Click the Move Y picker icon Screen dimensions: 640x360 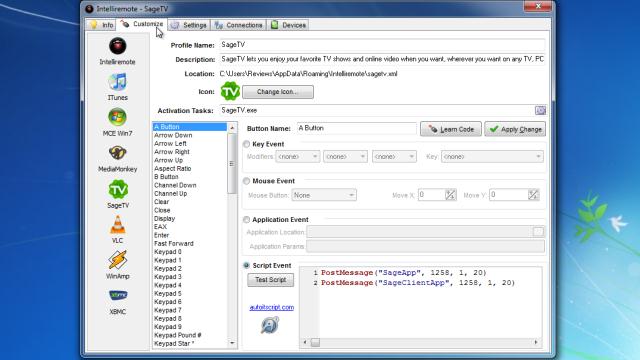click(533, 195)
